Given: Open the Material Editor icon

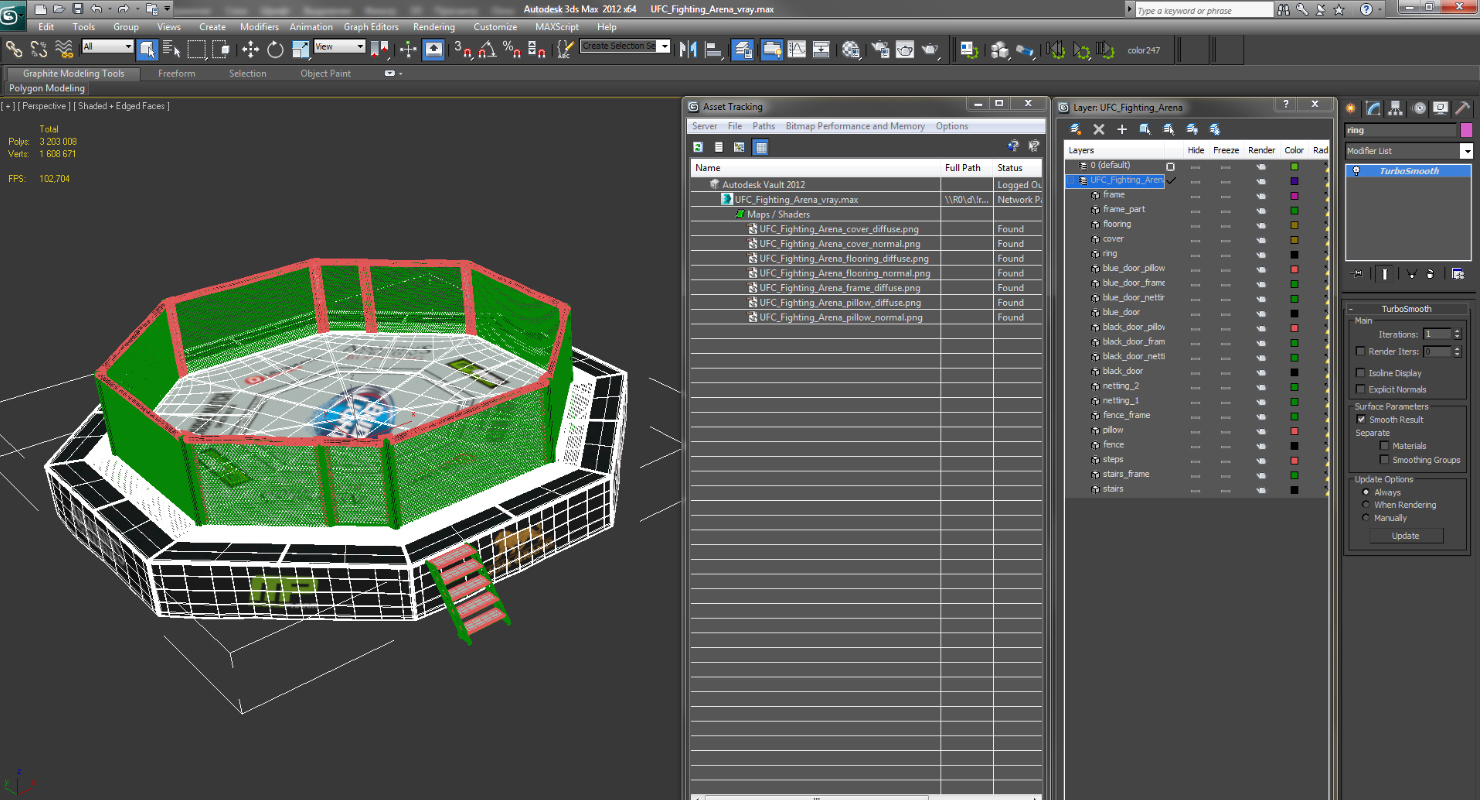Looking at the screenshot, I should pyautogui.click(x=851, y=49).
